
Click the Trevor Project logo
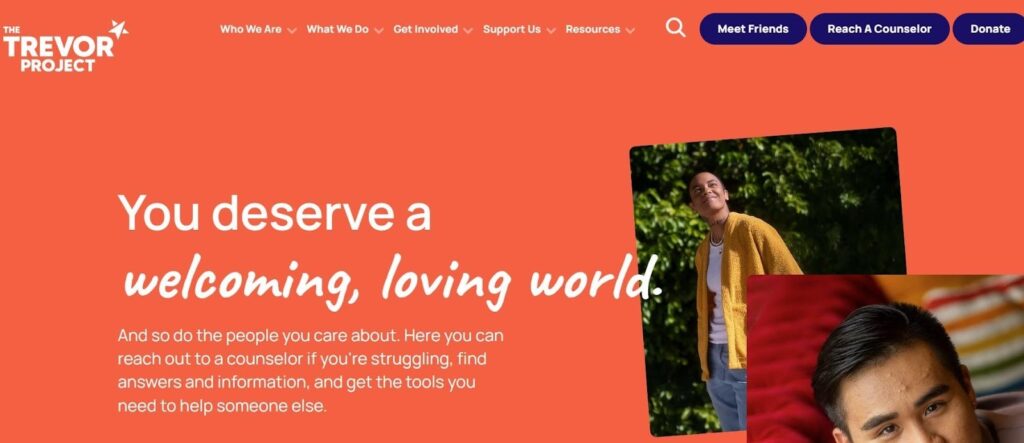[65, 46]
